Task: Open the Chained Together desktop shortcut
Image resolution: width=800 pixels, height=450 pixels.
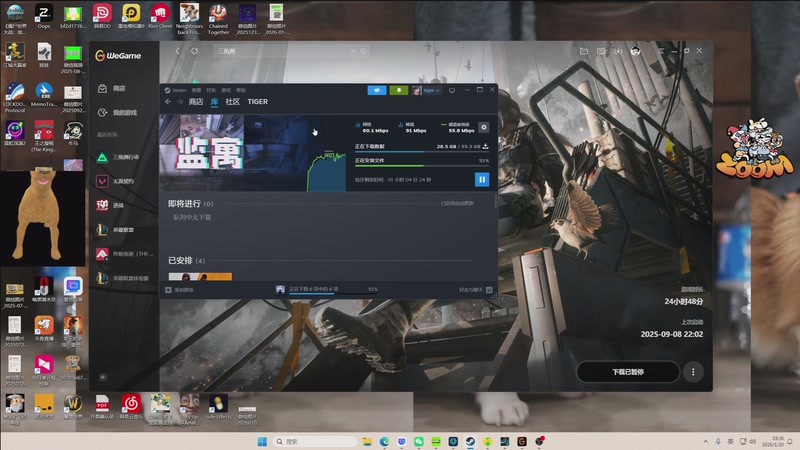Action: click(x=218, y=19)
